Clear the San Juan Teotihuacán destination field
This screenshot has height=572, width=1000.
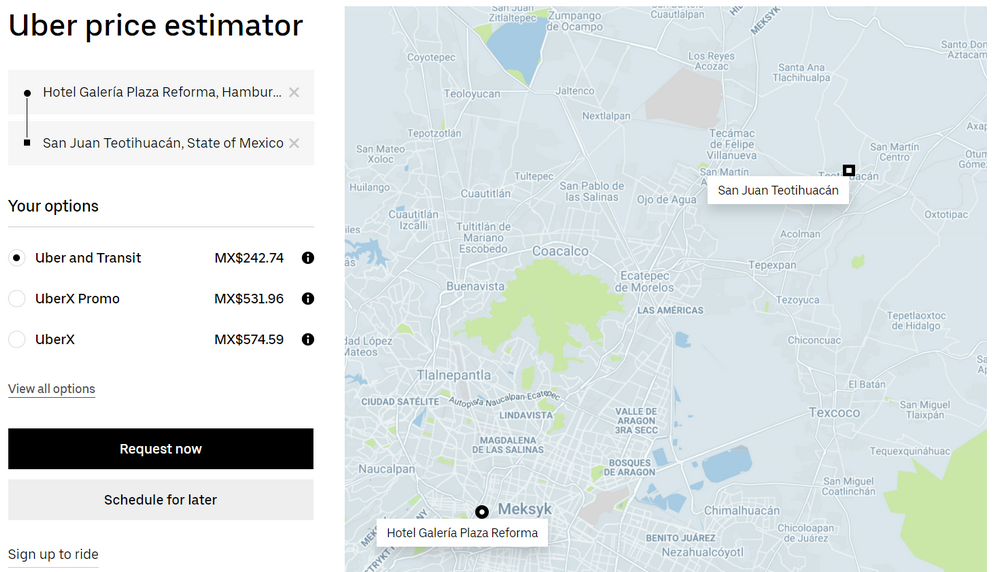coord(294,143)
